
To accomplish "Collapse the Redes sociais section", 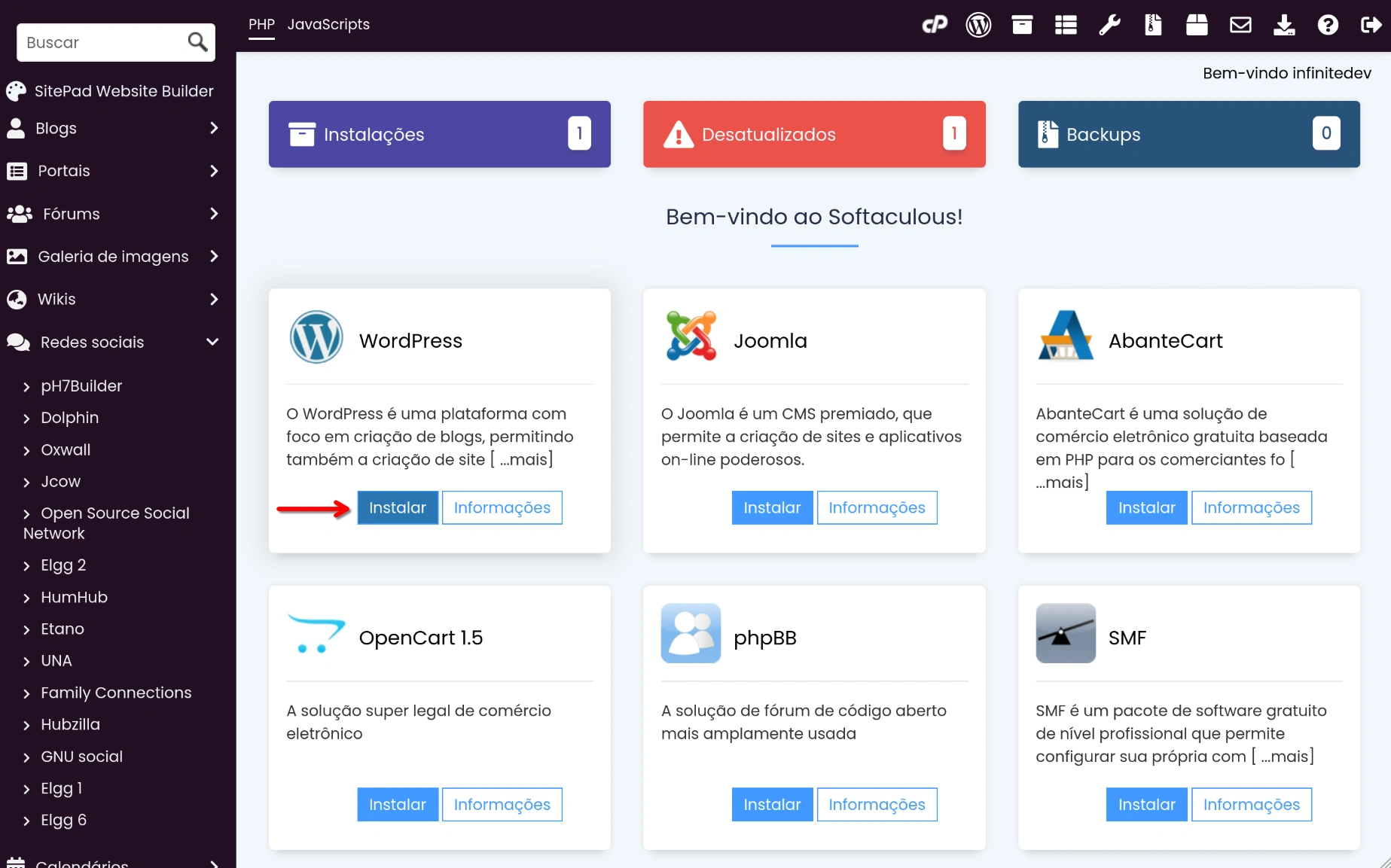I will click(x=212, y=342).
